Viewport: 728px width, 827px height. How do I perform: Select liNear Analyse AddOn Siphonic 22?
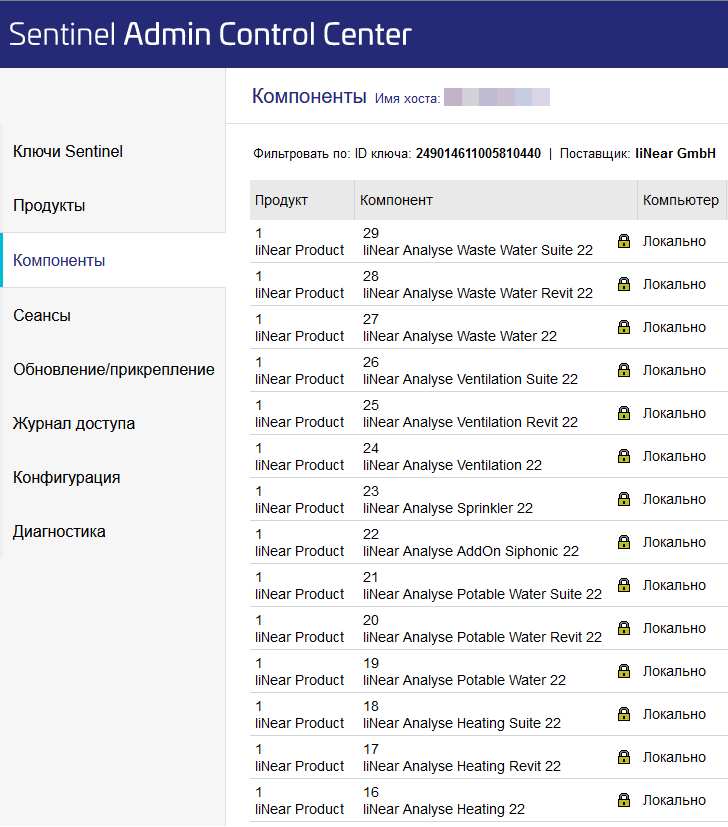(x=471, y=551)
